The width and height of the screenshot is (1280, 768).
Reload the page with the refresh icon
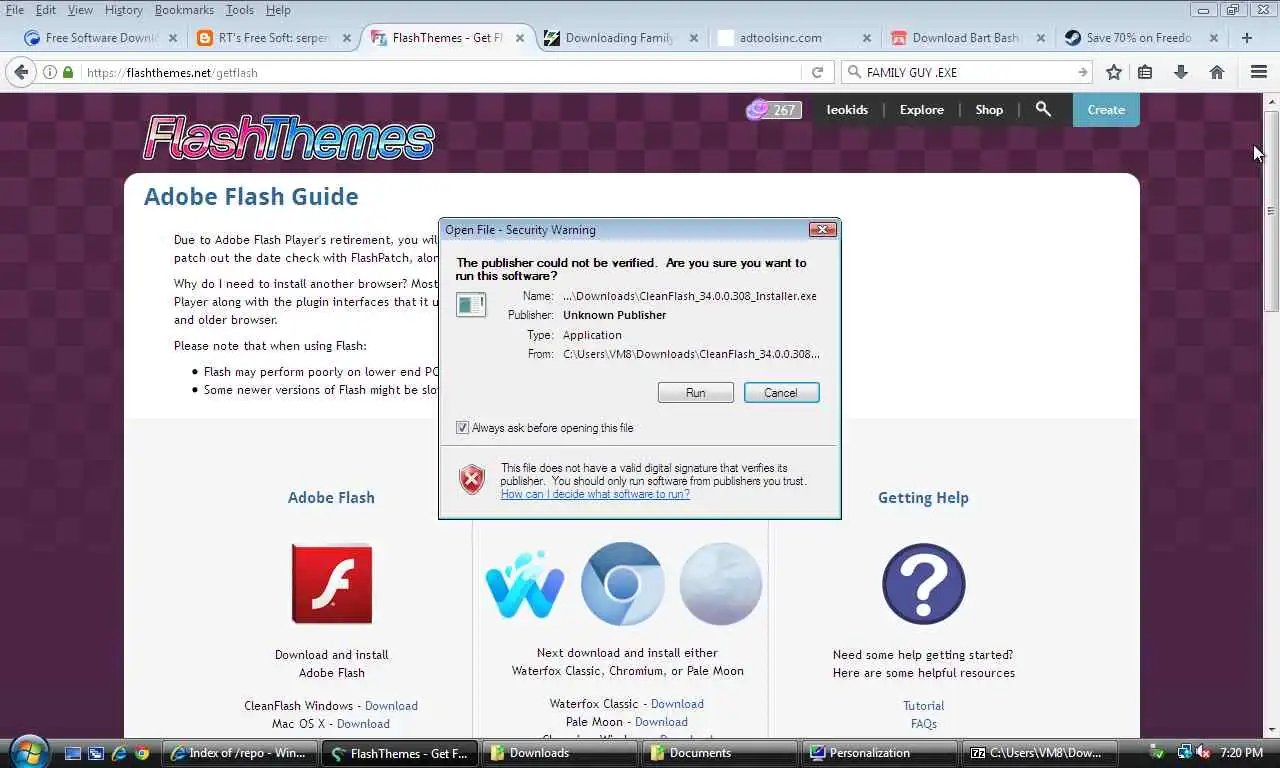[x=817, y=72]
